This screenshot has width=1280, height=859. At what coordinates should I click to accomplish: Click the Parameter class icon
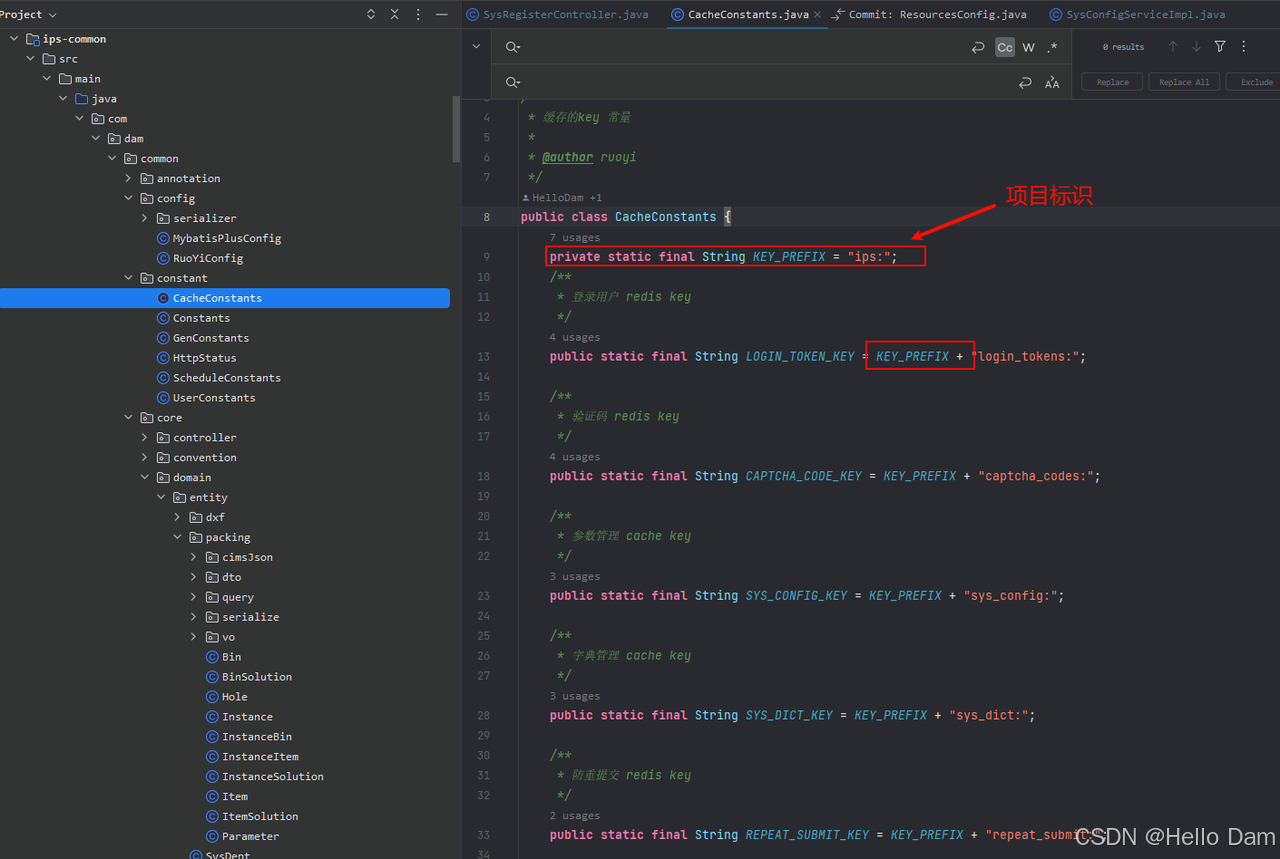(212, 836)
